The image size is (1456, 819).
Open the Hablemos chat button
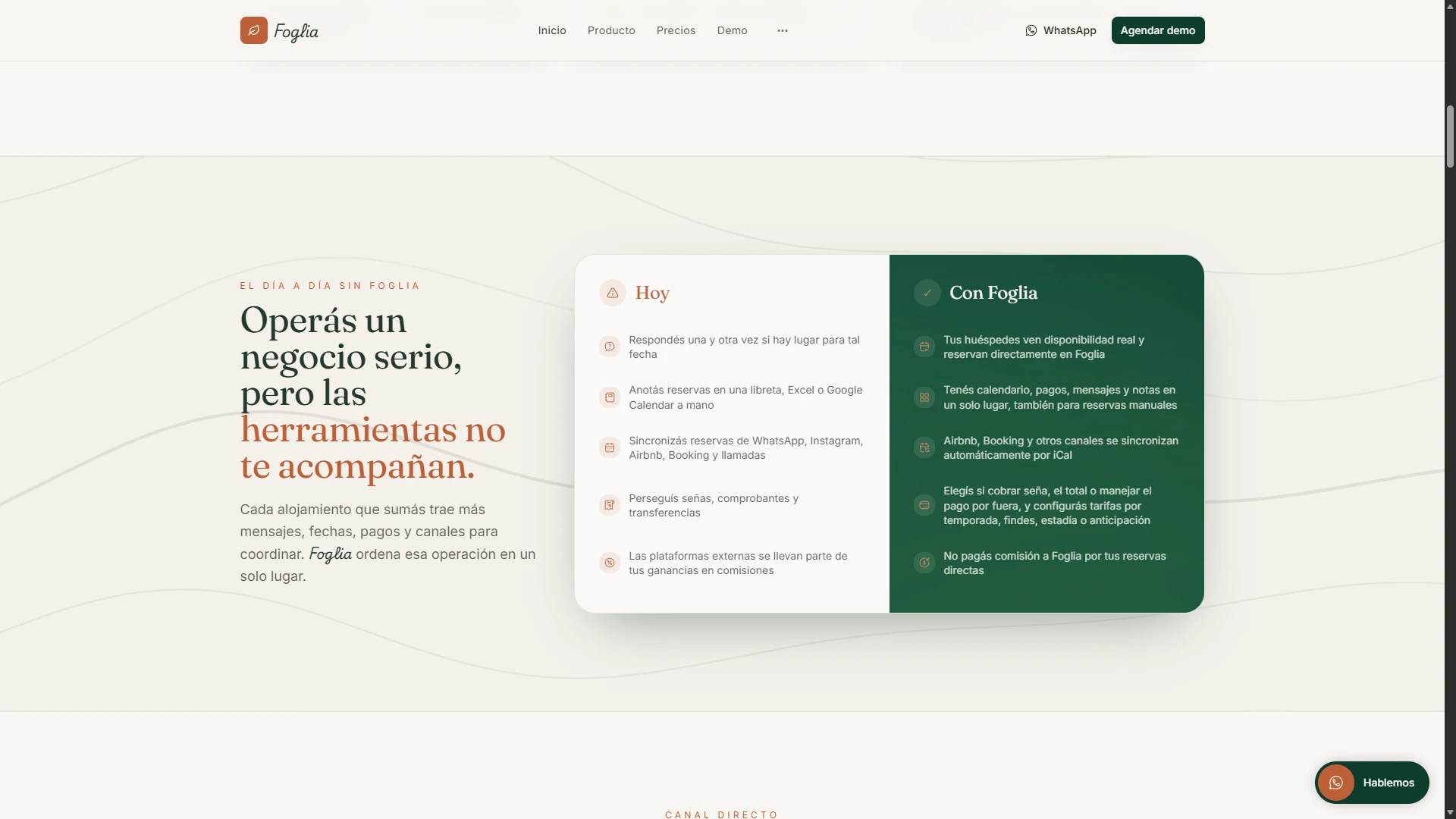tap(1372, 783)
